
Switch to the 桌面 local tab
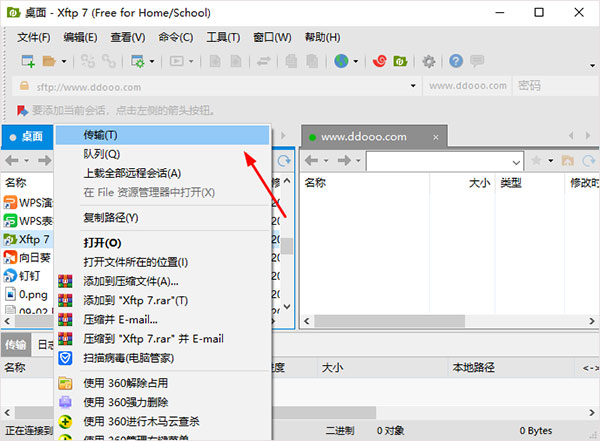28,137
